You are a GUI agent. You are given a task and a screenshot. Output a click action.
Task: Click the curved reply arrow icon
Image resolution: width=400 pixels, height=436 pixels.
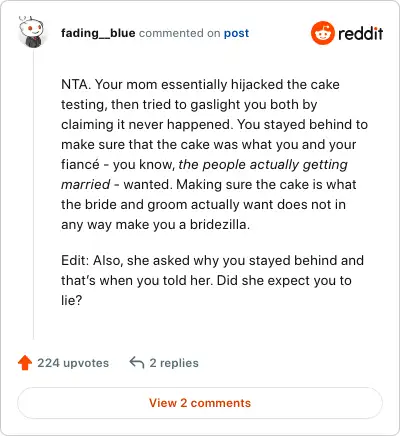(137, 362)
